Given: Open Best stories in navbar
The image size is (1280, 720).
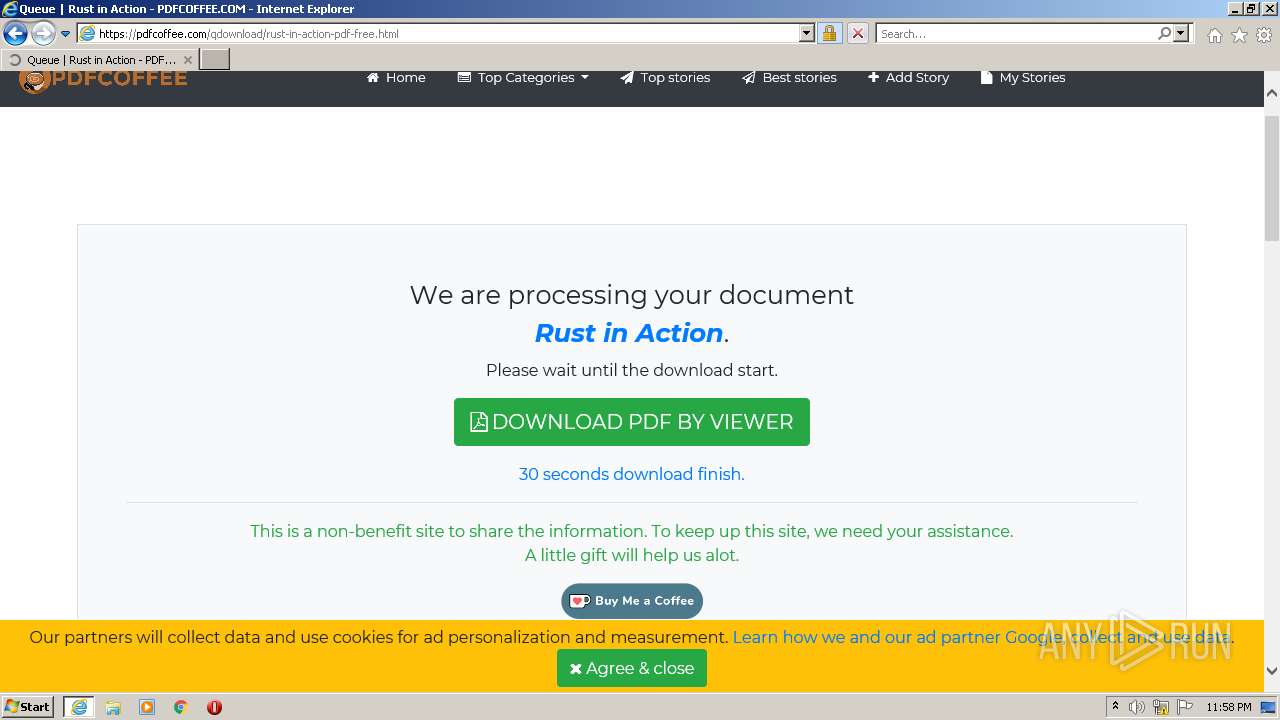Looking at the screenshot, I should click(x=789, y=77).
